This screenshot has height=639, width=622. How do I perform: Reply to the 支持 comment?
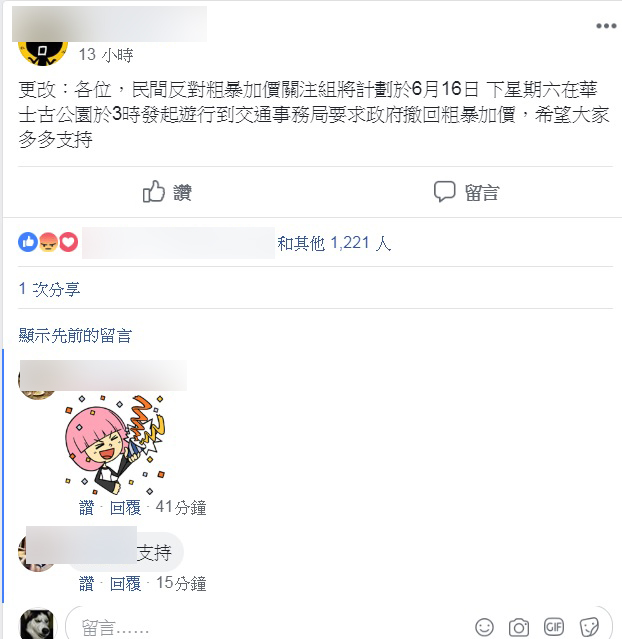tap(126, 584)
